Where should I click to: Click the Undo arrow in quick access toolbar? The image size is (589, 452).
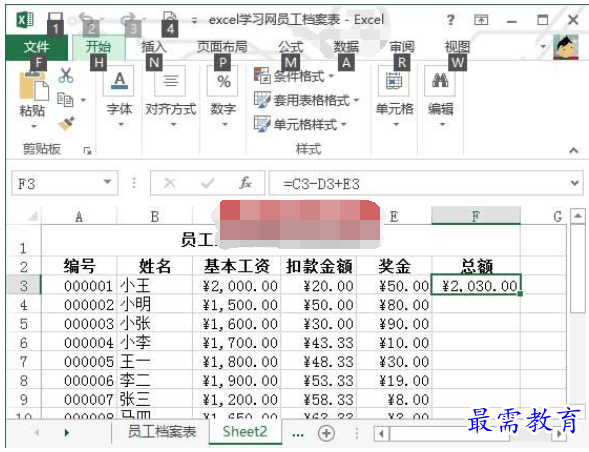(86, 18)
